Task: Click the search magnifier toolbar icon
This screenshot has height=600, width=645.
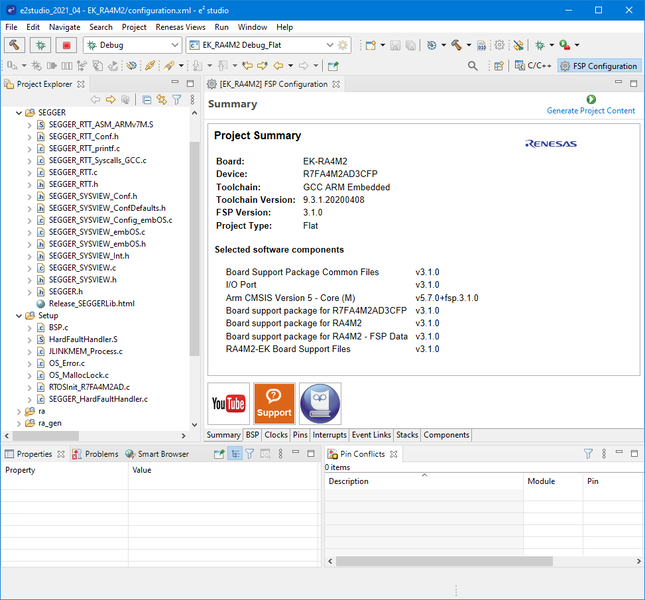Action: (473, 66)
